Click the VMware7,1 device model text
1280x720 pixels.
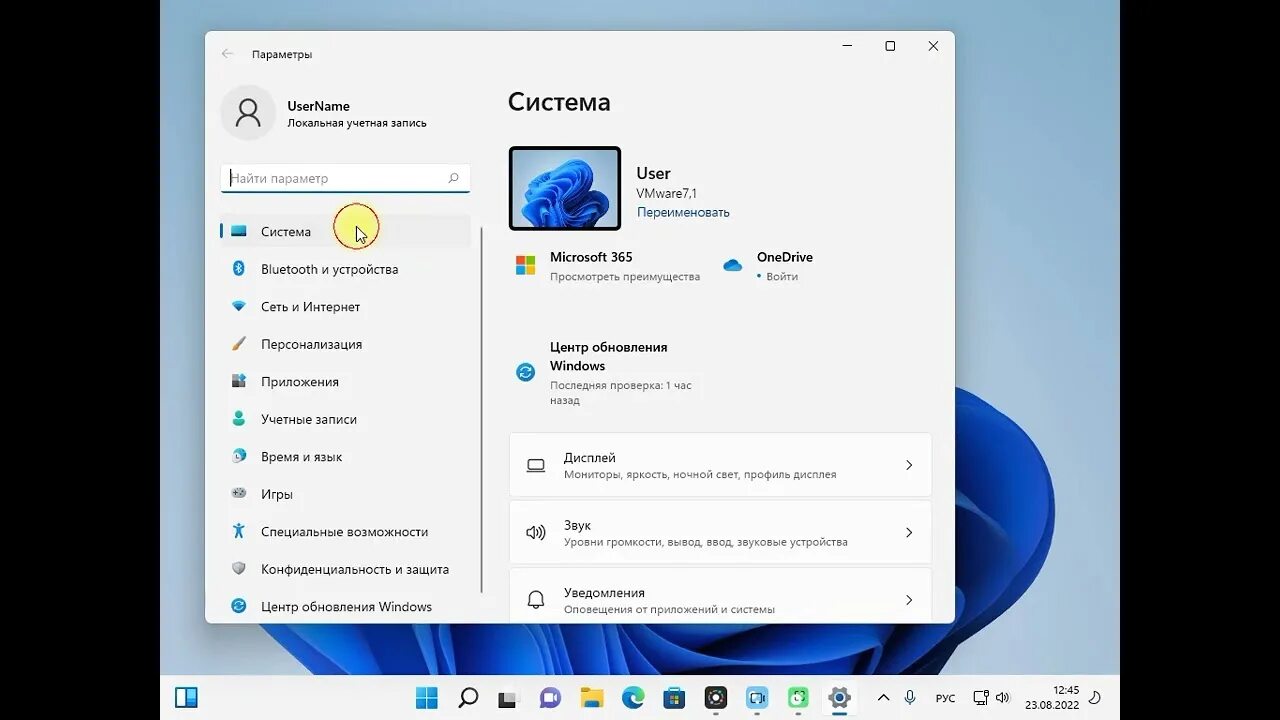click(x=667, y=193)
